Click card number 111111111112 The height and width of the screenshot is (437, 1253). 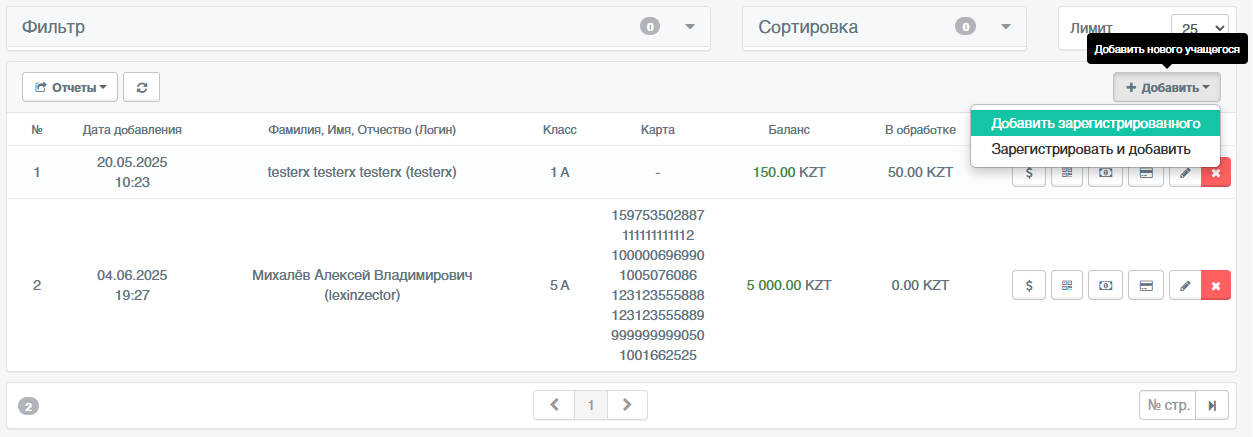(x=658, y=235)
